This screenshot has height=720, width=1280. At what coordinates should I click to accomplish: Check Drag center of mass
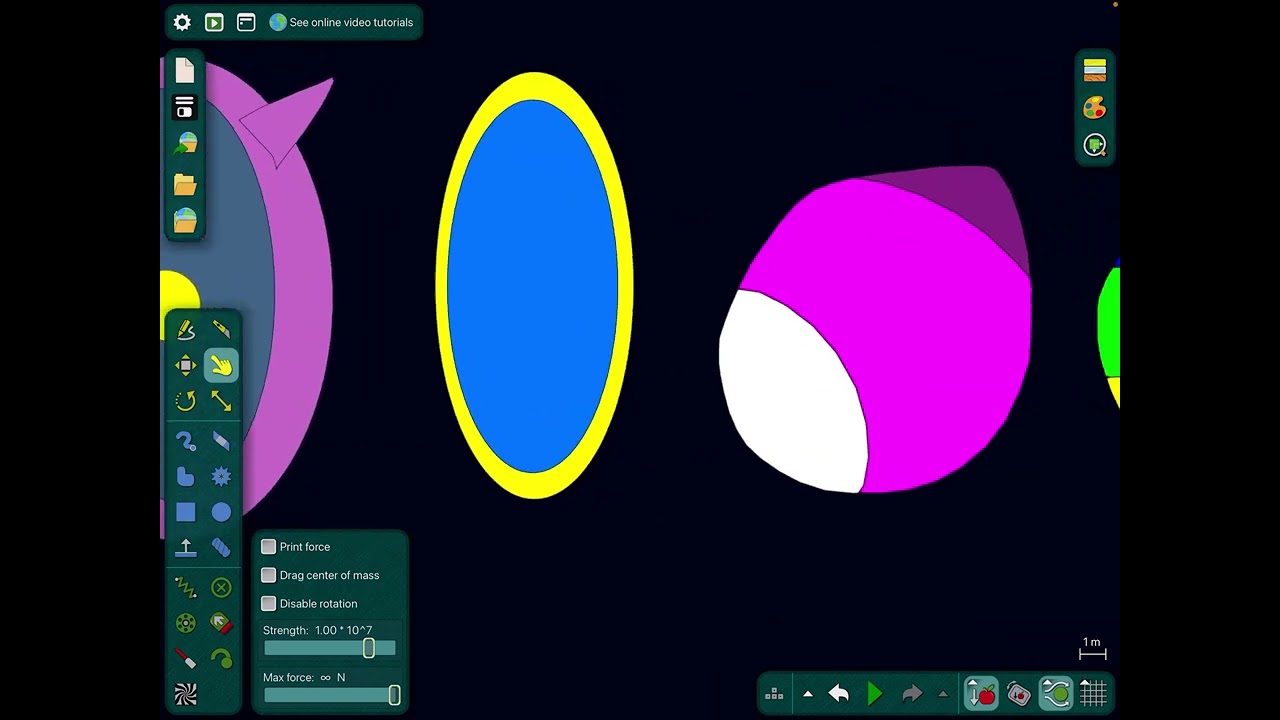pos(268,575)
